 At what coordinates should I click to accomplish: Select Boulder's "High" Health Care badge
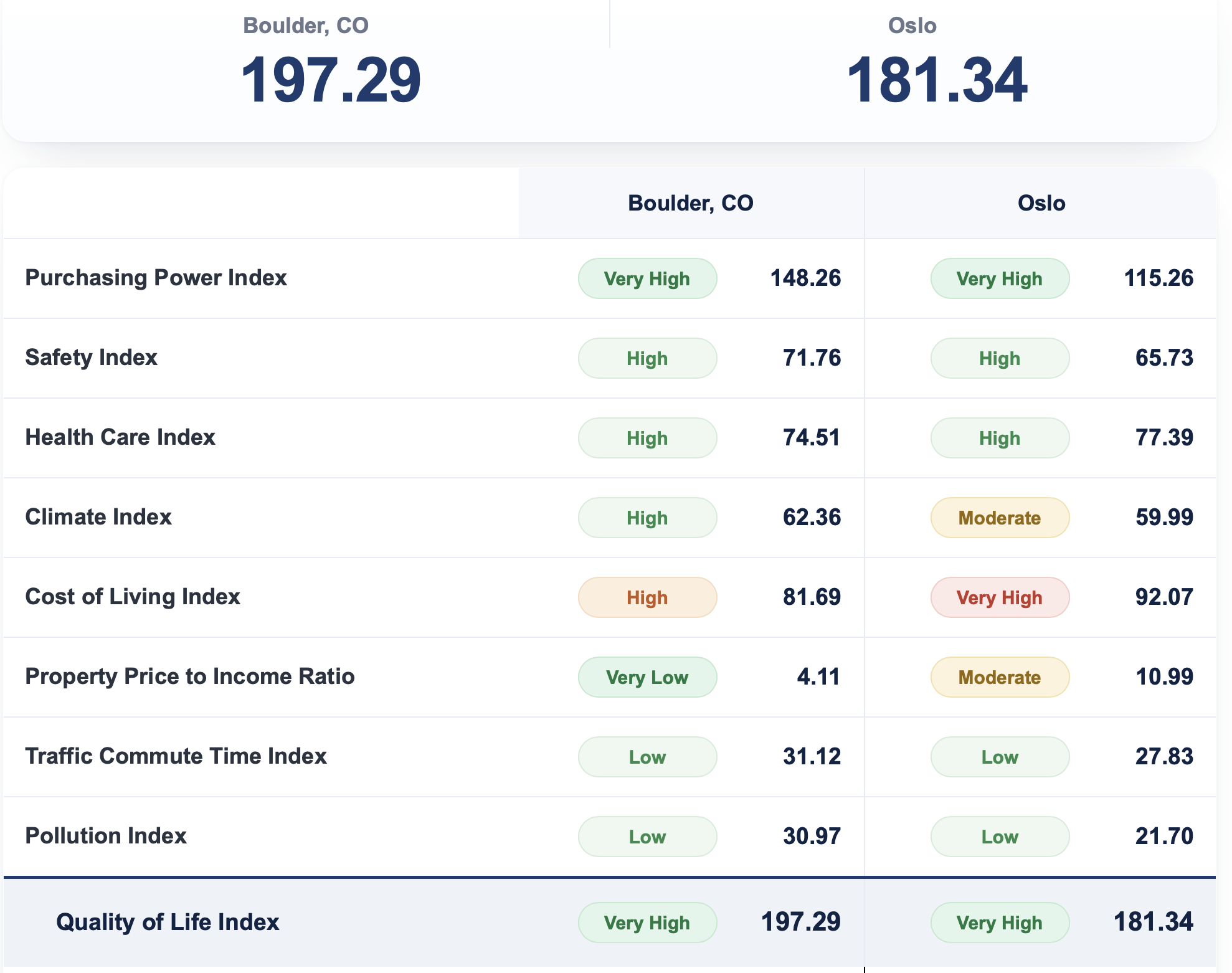click(648, 438)
